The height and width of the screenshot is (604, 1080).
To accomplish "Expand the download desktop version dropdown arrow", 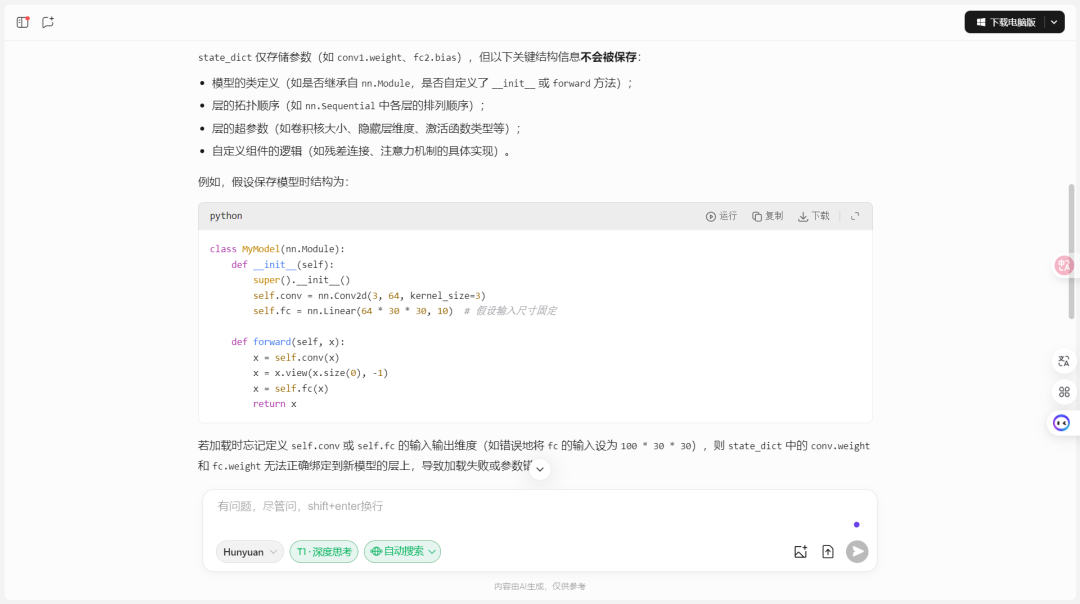I will point(1051,22).
